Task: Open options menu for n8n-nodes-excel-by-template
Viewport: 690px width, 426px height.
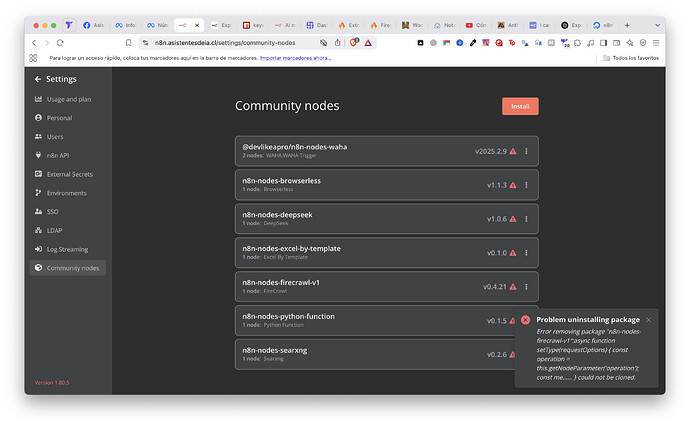Action: [x=526, y=253]
